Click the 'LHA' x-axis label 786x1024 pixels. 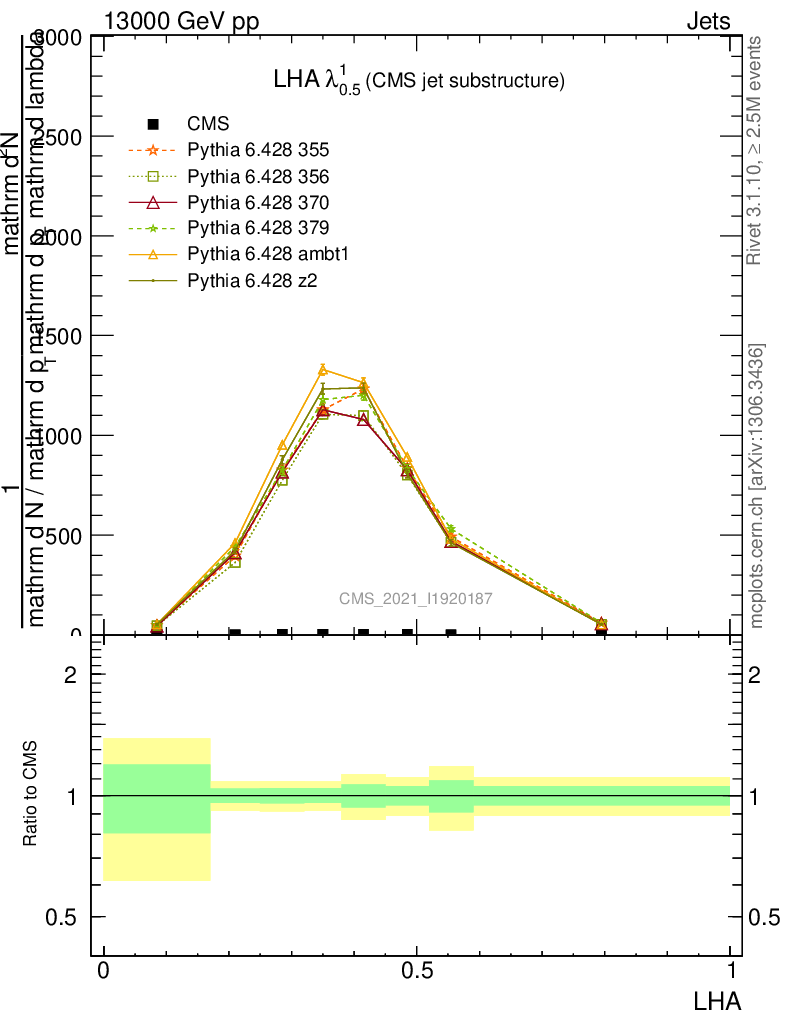pos(717,1002)
